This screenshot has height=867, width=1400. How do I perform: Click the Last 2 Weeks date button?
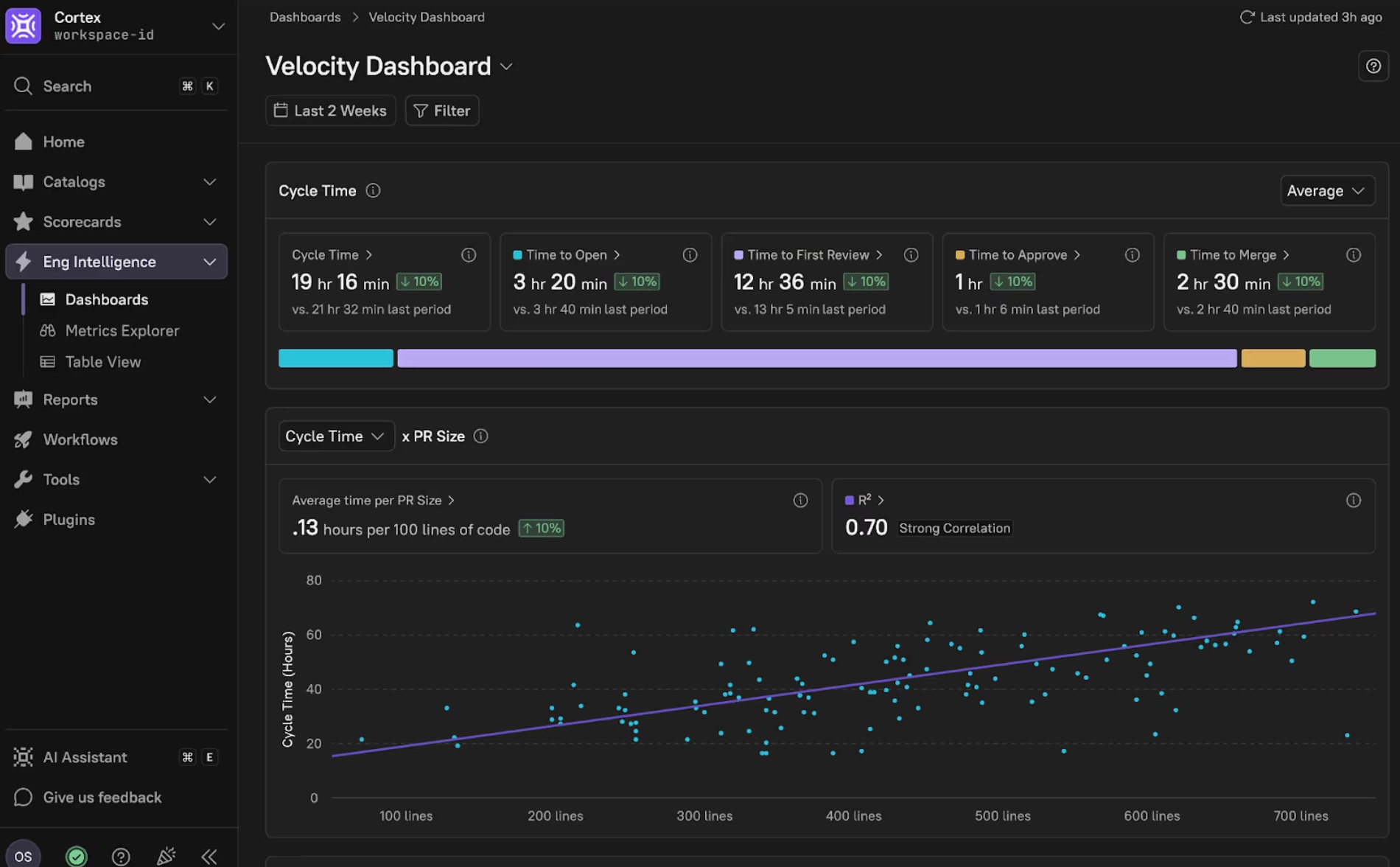(x=330, y=111)
